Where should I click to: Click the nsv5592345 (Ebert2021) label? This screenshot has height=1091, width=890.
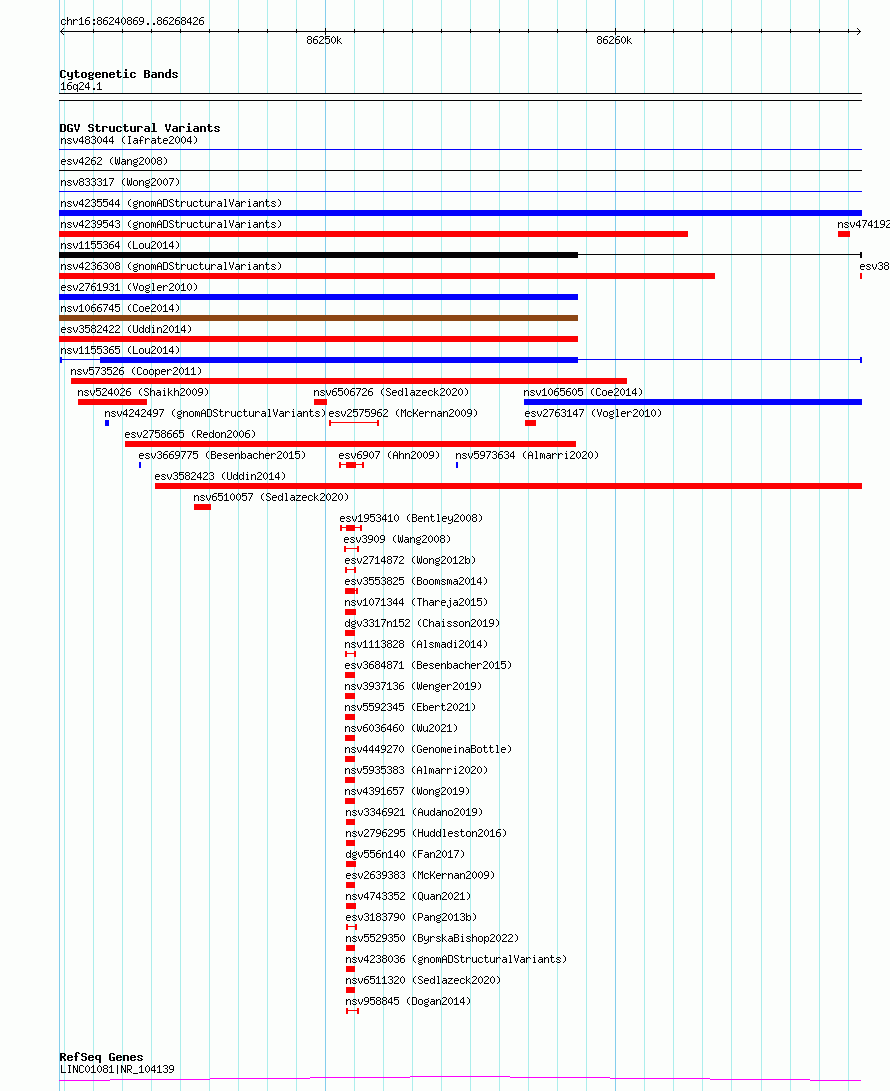click(x=411, y=707)
